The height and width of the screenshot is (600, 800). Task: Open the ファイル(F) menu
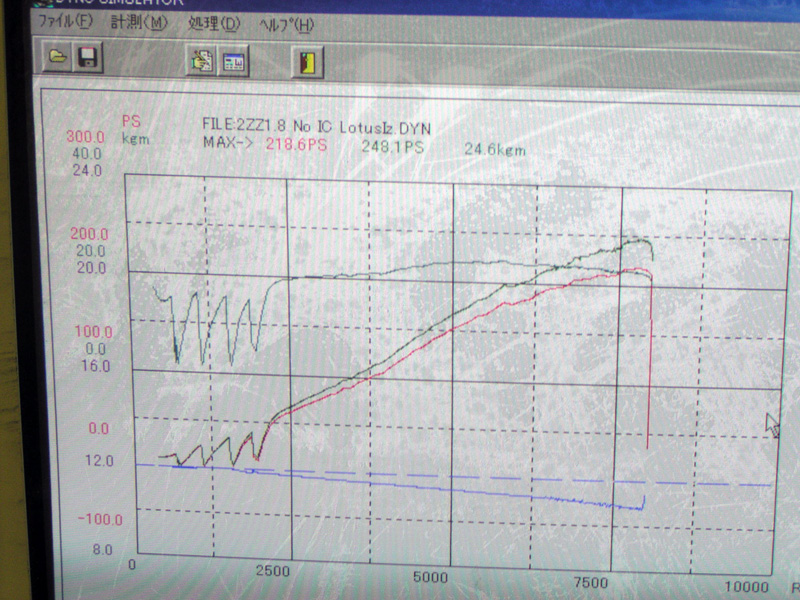click(x=67, y=21)
